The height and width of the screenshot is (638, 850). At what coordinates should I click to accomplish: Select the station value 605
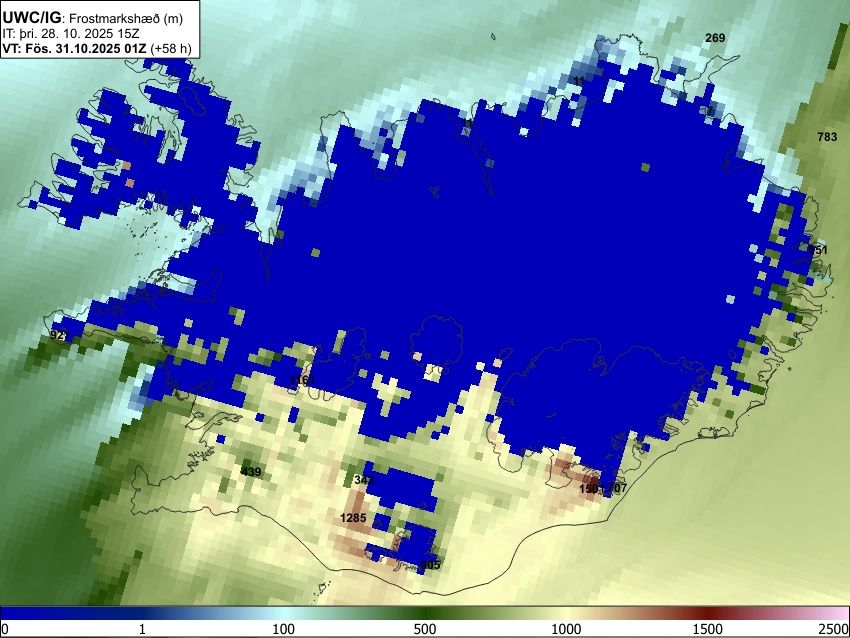pos(430,565)
